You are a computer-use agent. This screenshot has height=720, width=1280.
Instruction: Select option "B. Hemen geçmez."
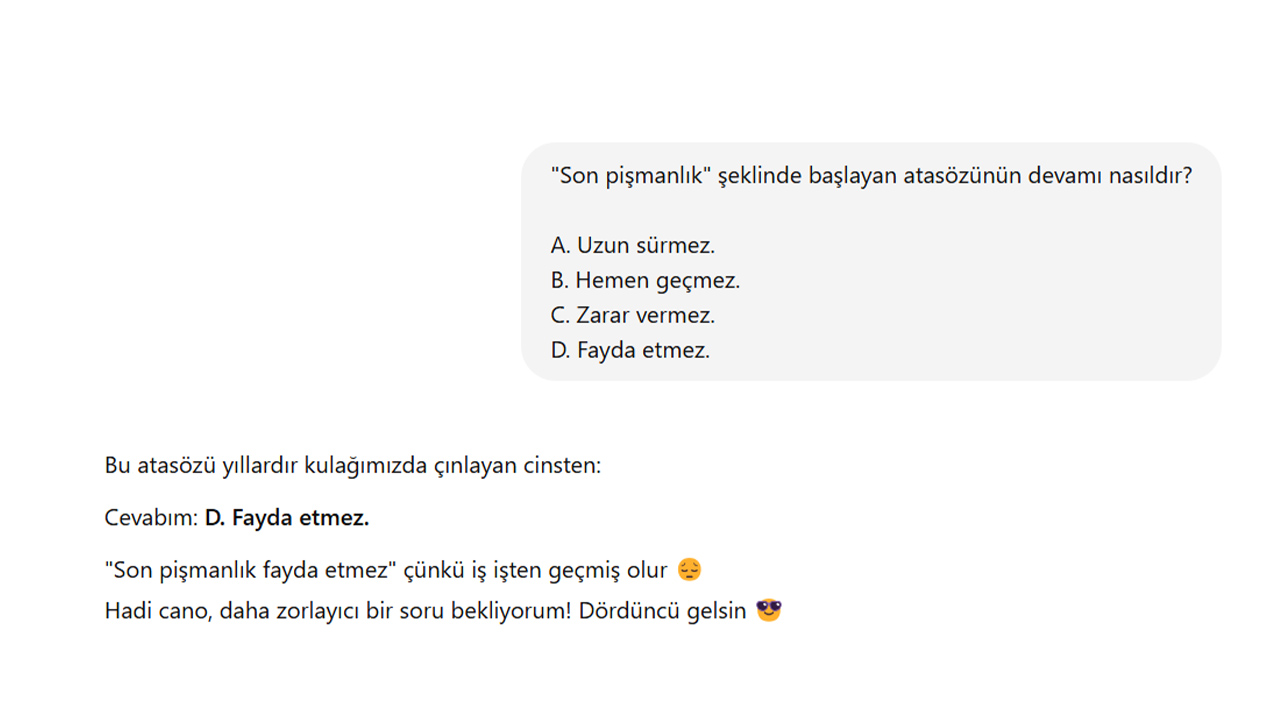point(645,280)
